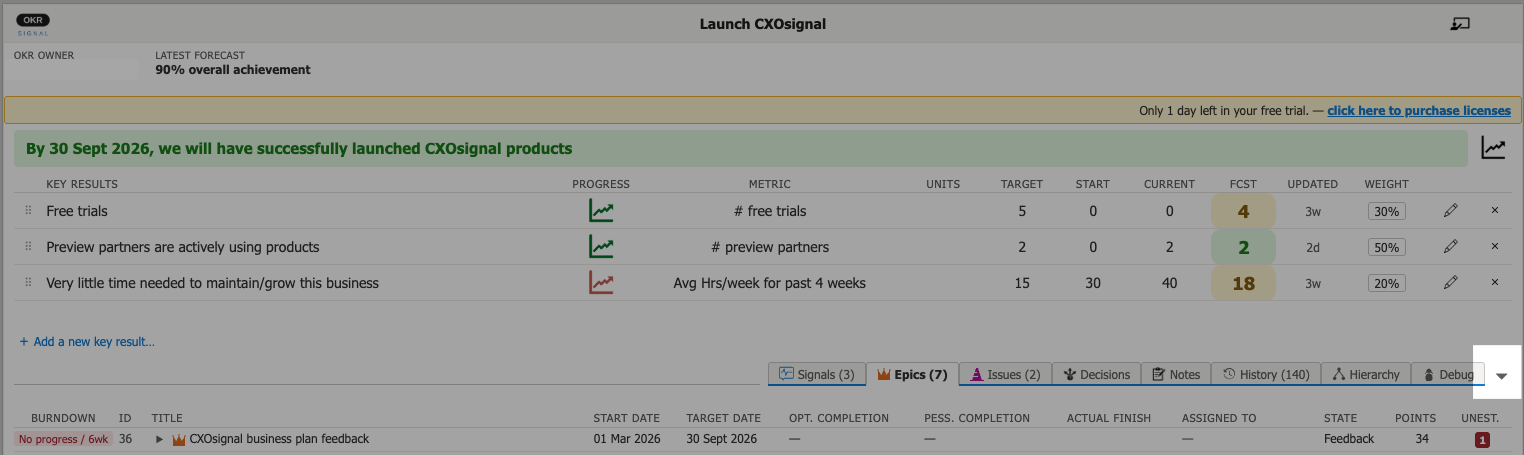Switch to the History (140) tab
The image size is (1524, 455).
pos(1266,374)
